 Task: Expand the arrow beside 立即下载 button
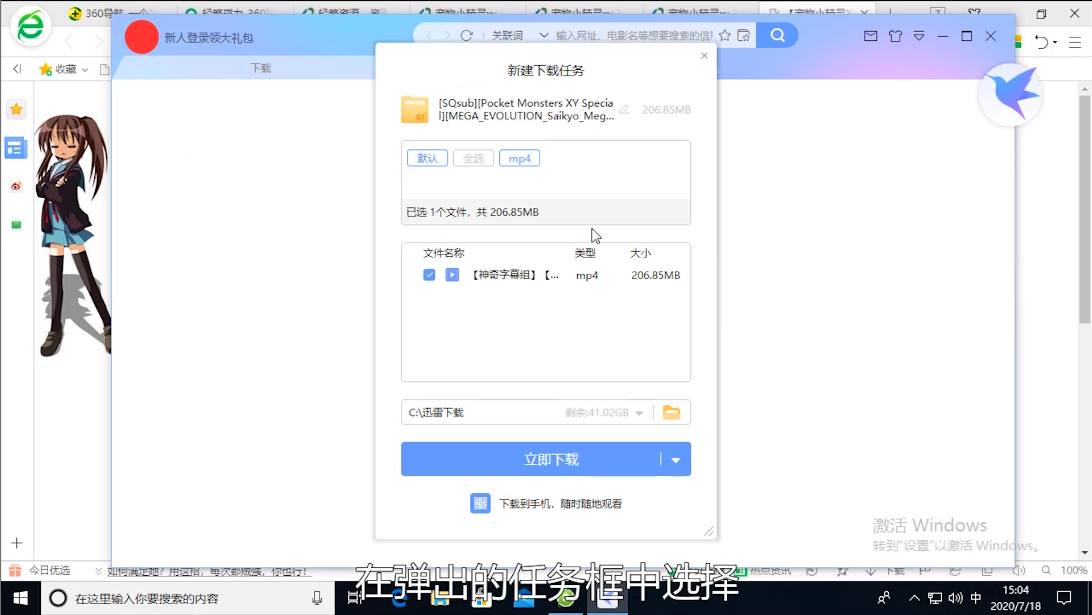[676, 460]
